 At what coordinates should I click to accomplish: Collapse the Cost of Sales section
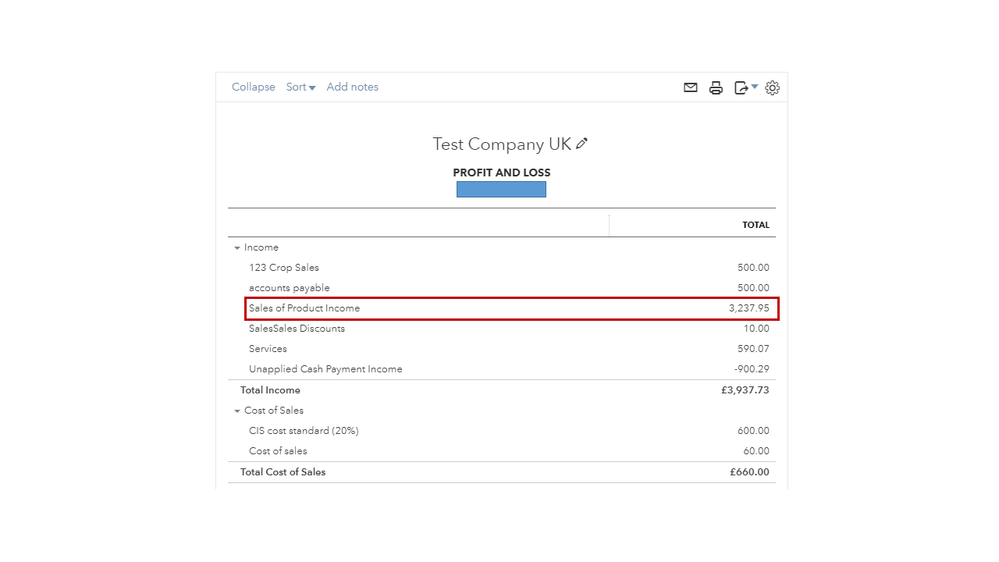237,411
